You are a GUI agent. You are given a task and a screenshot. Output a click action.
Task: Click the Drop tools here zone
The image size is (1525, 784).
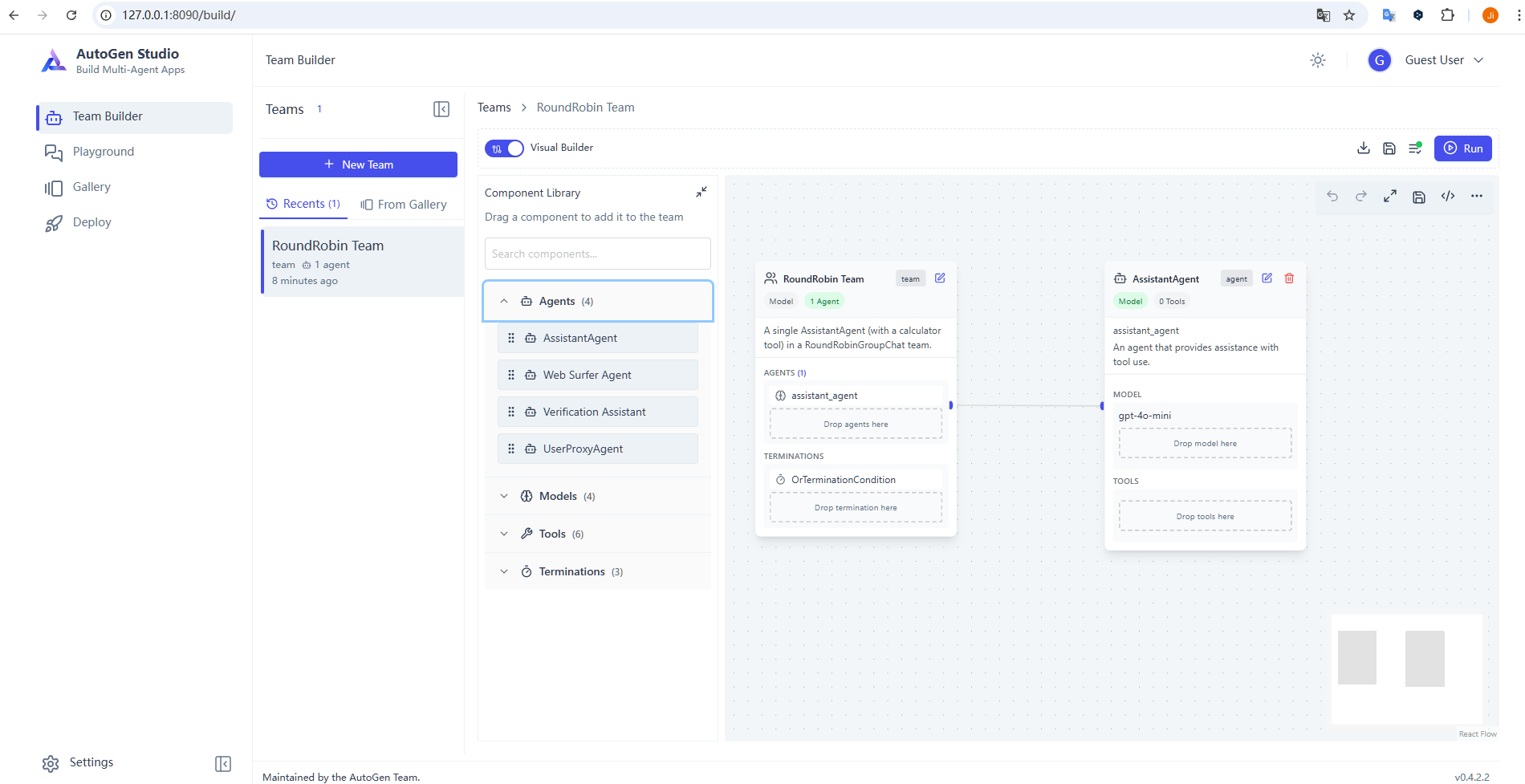click(1205, 516)
